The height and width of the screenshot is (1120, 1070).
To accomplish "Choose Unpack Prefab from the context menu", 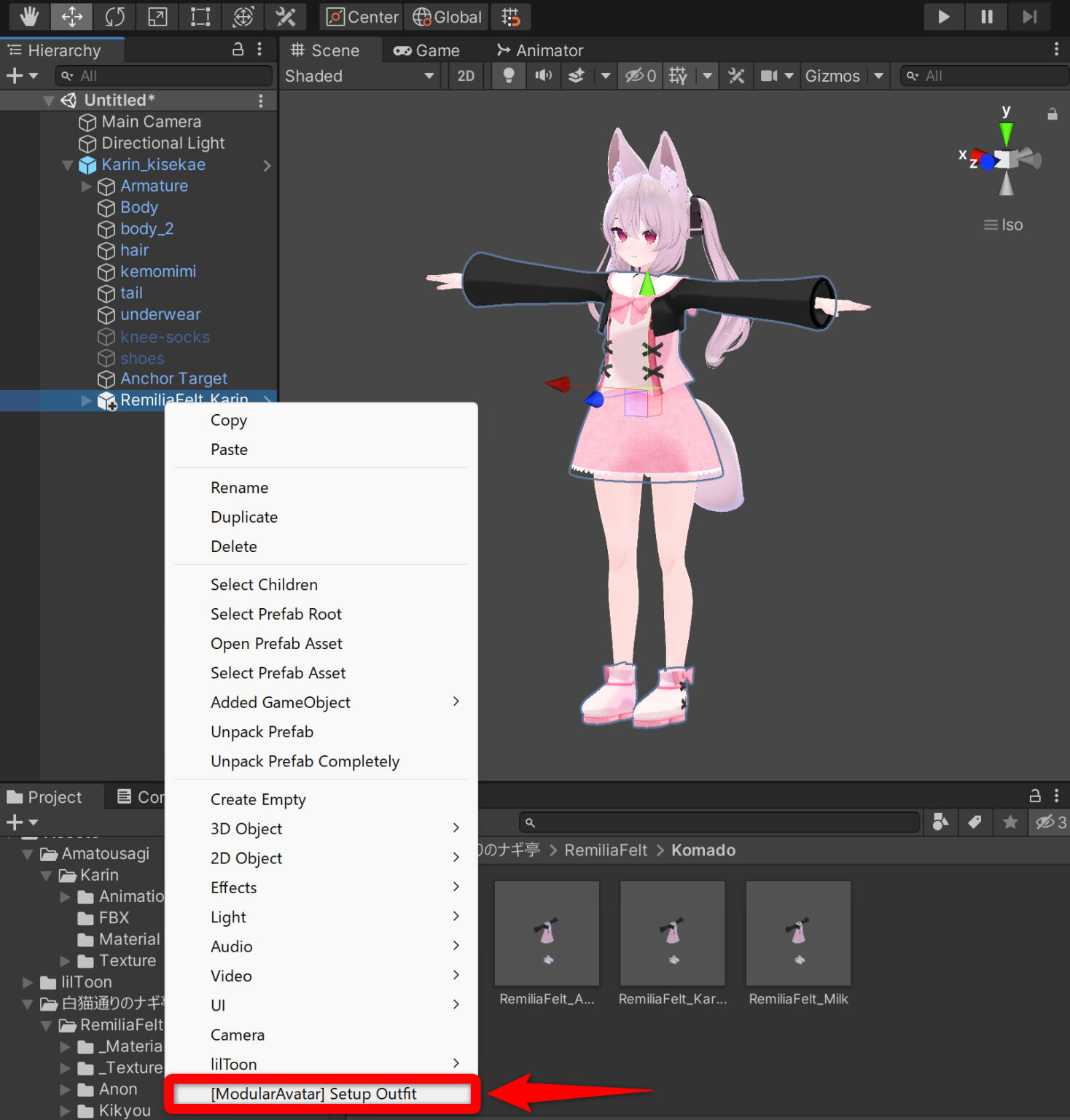I will click(262, 731).
